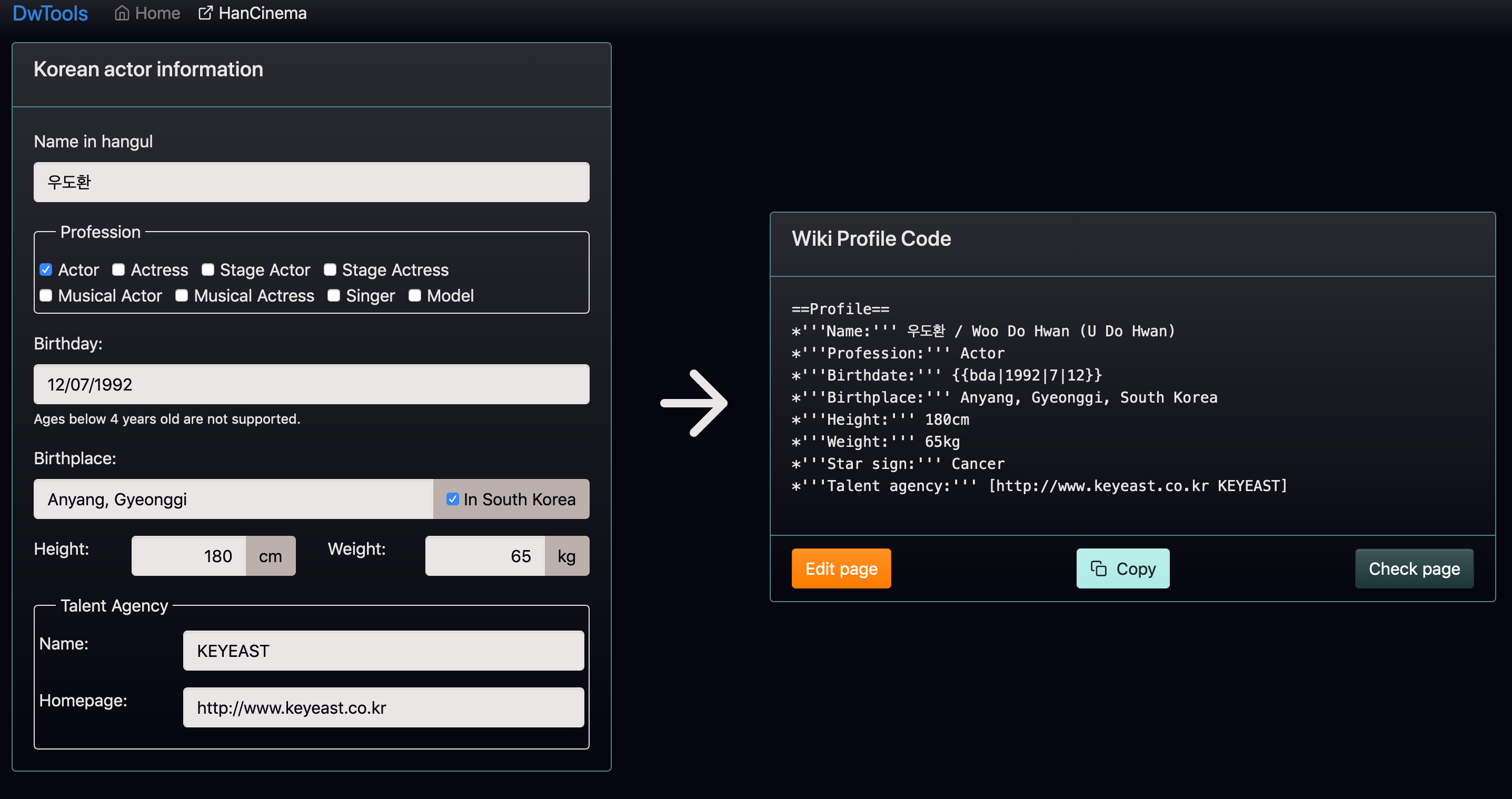Viewport: 1512px width, 799px height.
Task: Click the 'Star sign: Cancer' code line
Action: [x=898, y=464]
